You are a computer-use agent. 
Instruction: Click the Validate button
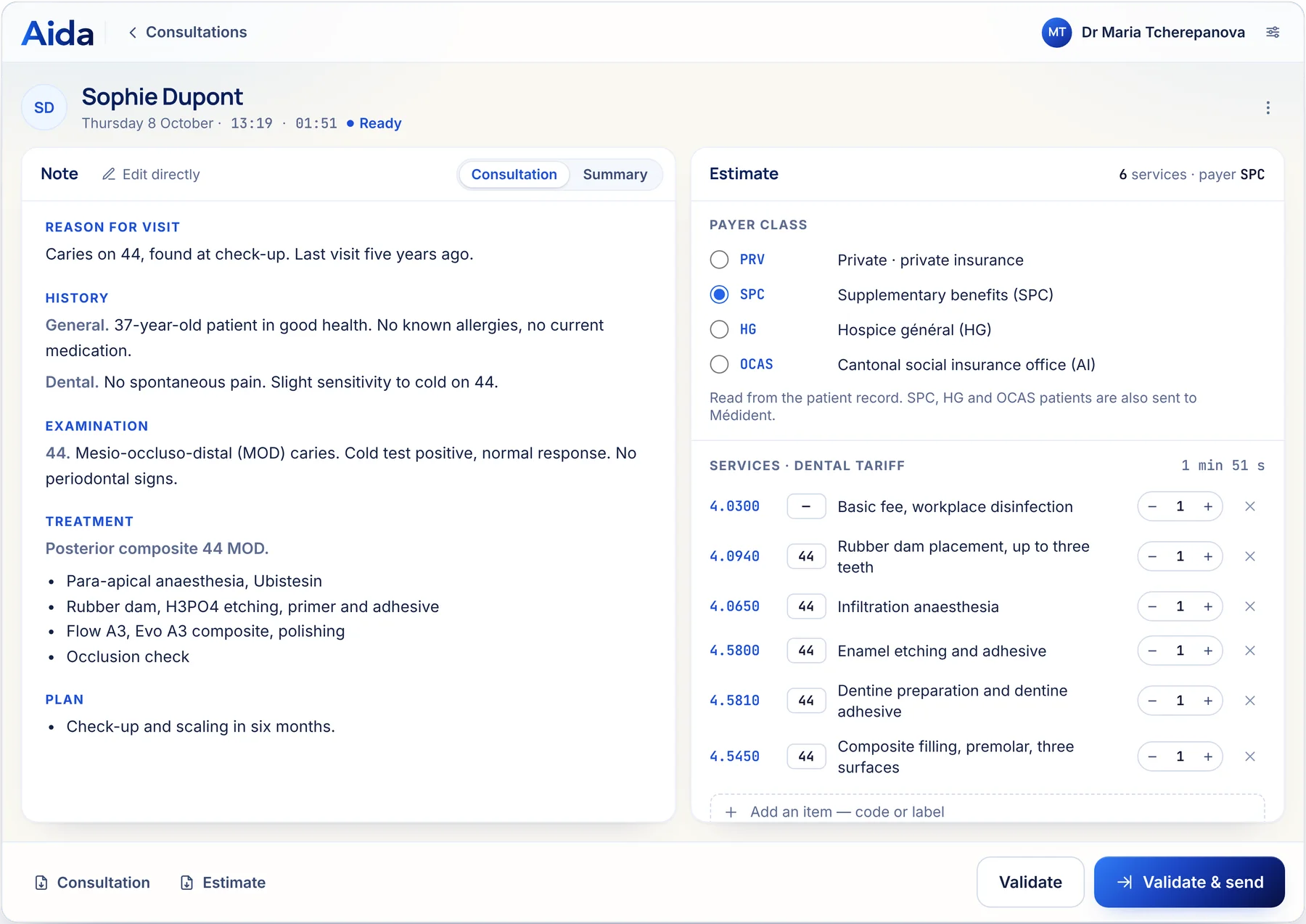pos(1030,882)
